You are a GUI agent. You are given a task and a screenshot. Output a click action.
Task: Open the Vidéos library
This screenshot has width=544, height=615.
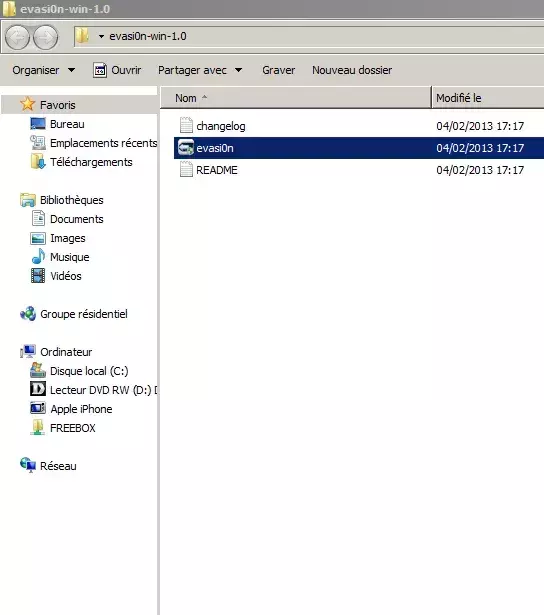point(65,276)
